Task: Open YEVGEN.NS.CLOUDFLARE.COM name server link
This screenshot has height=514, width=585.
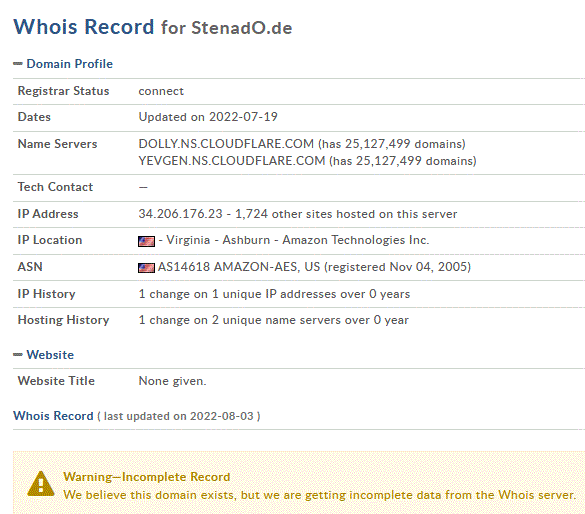Action: click(x=232, y=161)
